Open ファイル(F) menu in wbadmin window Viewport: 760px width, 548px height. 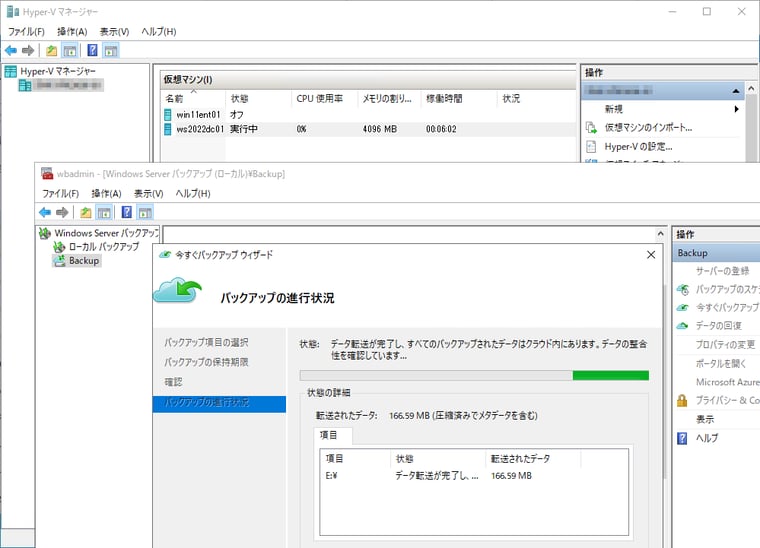pyautogui.click(x=61, y=193)
